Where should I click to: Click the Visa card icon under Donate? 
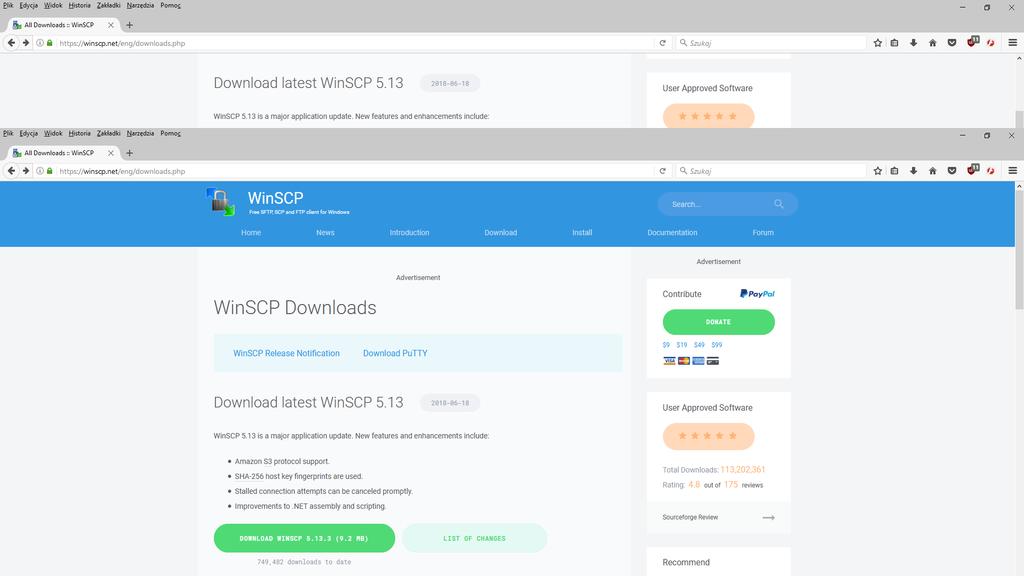click(x=669, y=361)
